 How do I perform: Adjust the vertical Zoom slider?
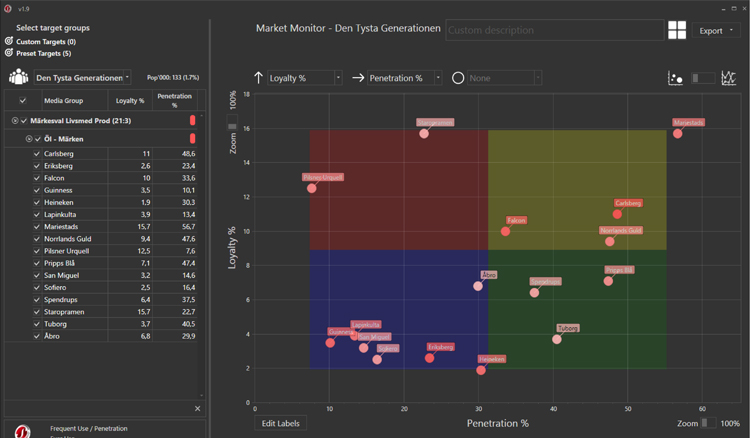pos(232,126)
